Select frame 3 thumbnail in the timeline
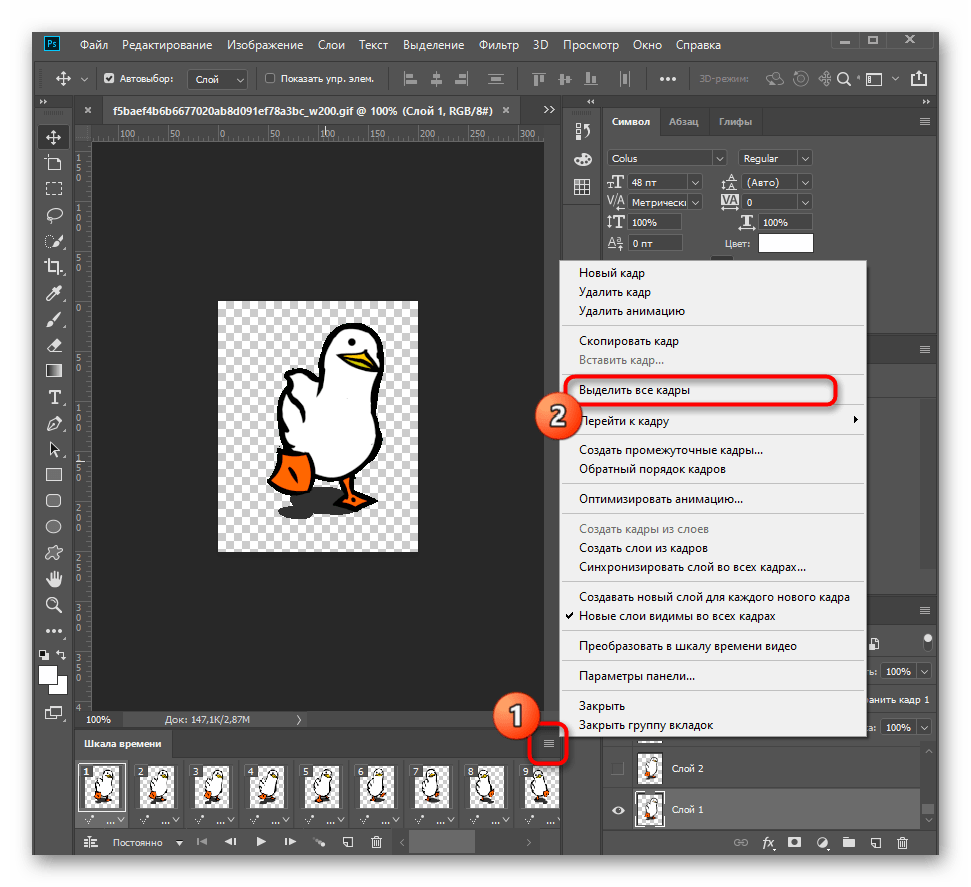The width and height of the screenshot is (971, 887). point(209,787)
